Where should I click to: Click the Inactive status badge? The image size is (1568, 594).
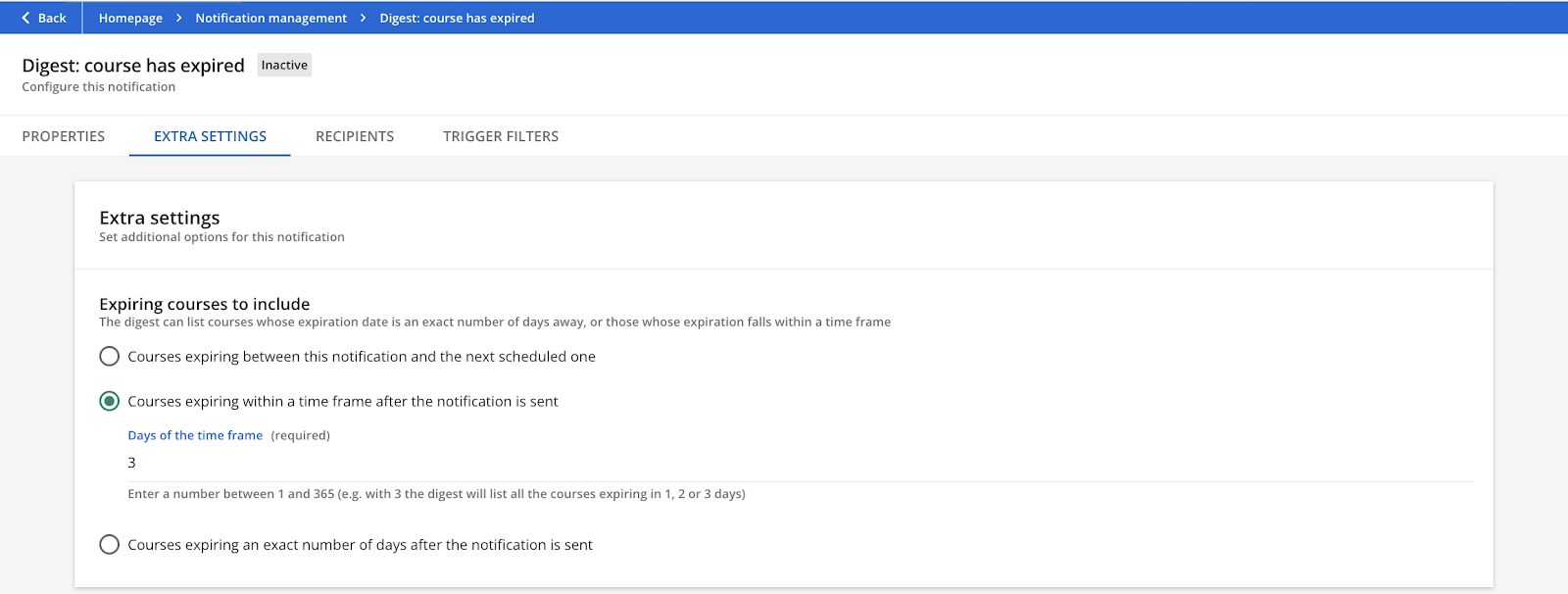coord(284,65)
